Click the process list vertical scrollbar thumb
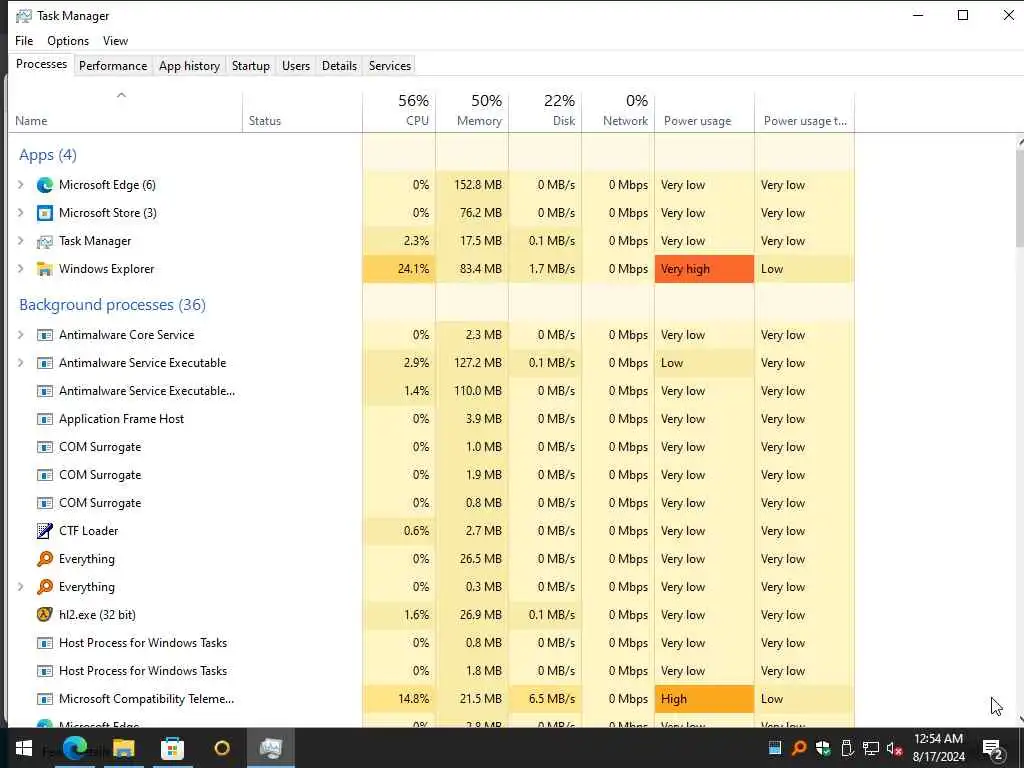1024x768 pixels. 1020,198
